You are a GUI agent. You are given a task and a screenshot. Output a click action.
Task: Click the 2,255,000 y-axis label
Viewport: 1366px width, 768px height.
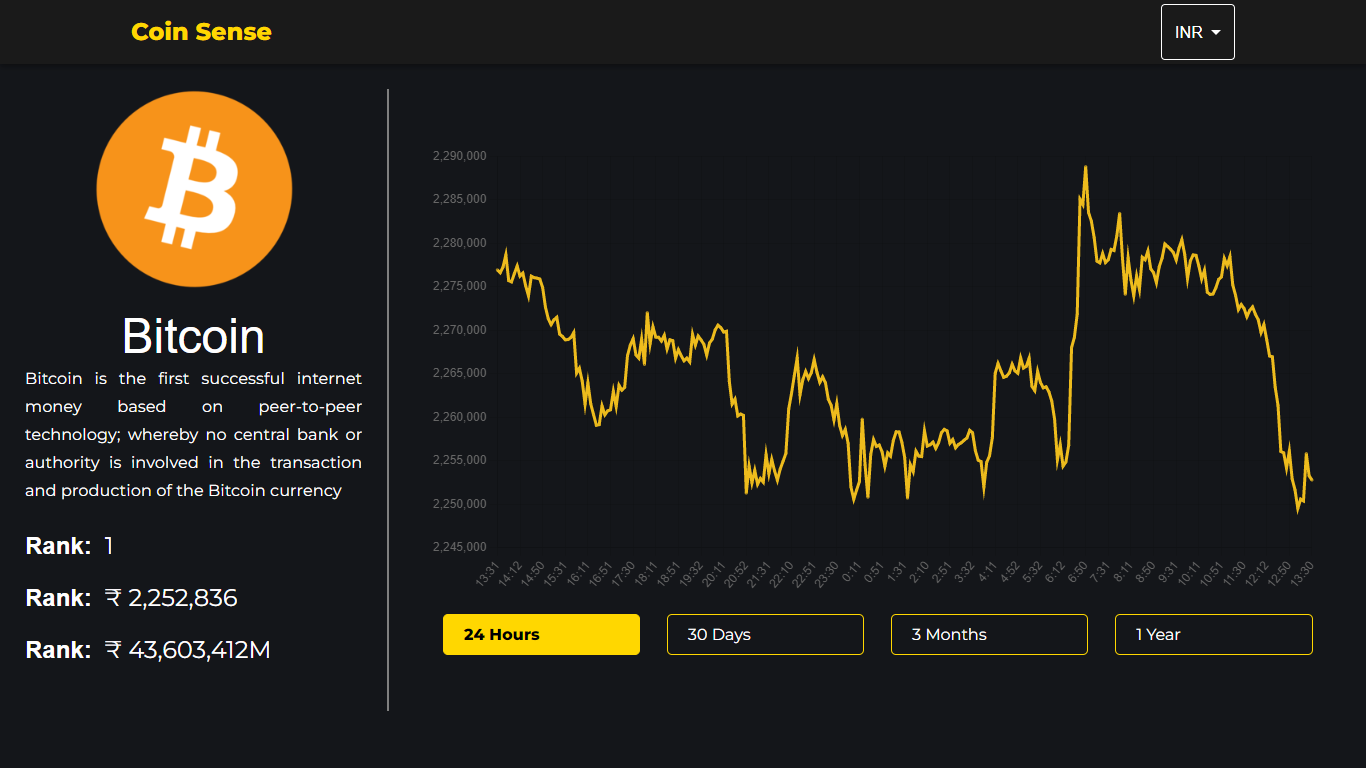[459, 460]
